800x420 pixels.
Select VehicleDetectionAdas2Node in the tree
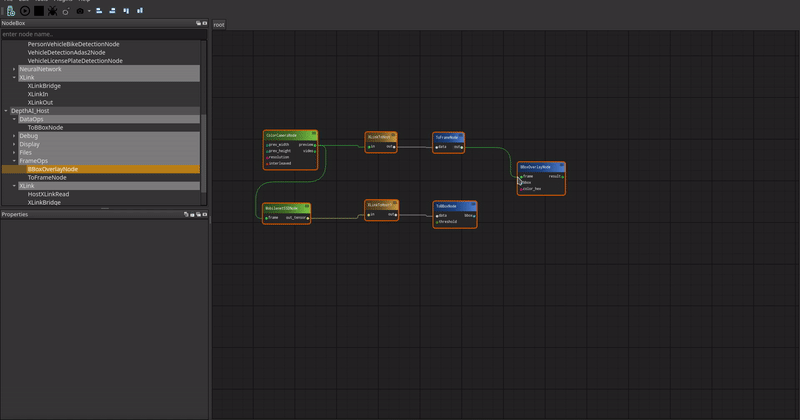pos(66,53)
